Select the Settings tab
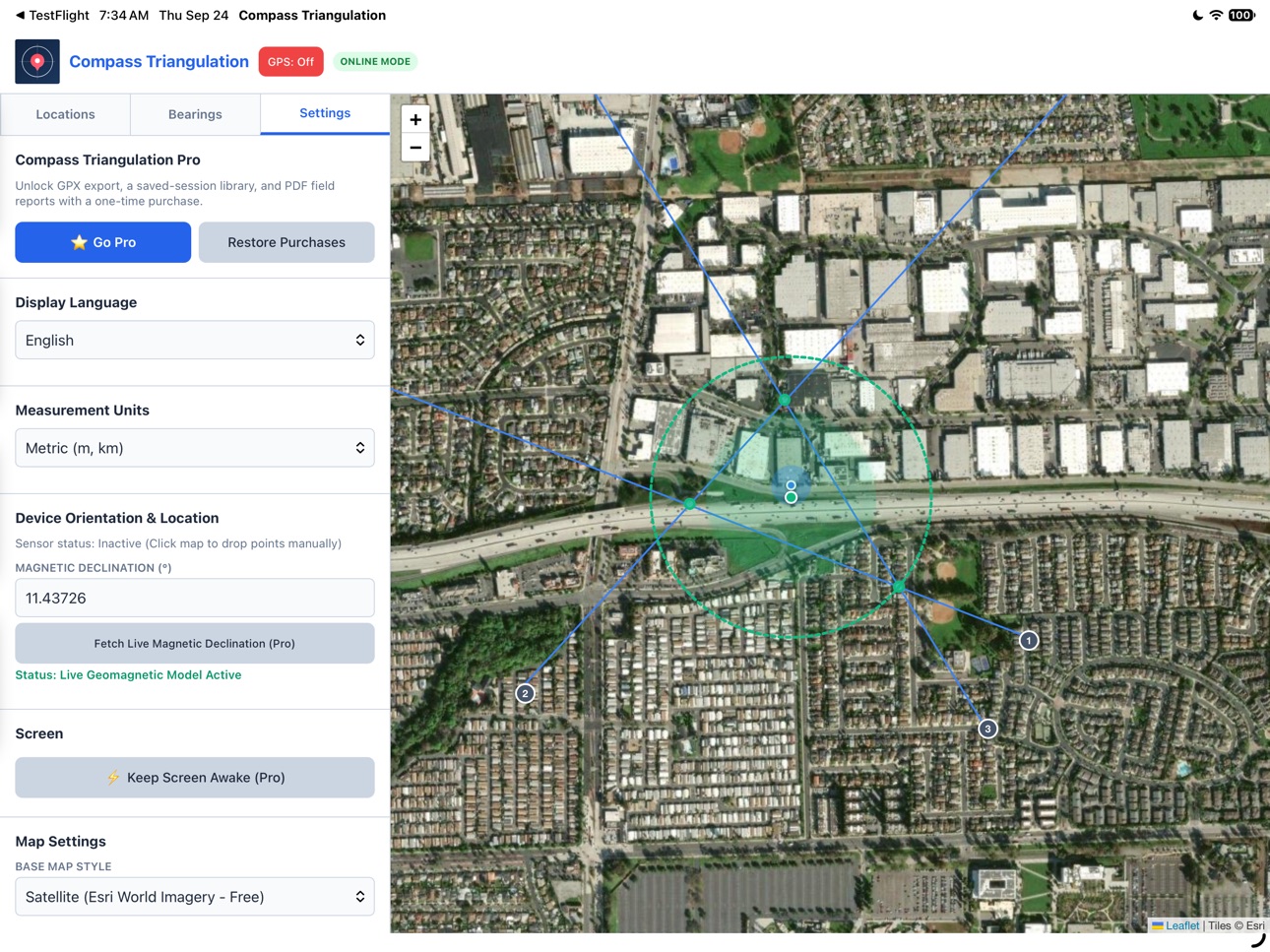The width and height of the screenshot is (1270, 952). pyautogui.click(x=325, y=113)
